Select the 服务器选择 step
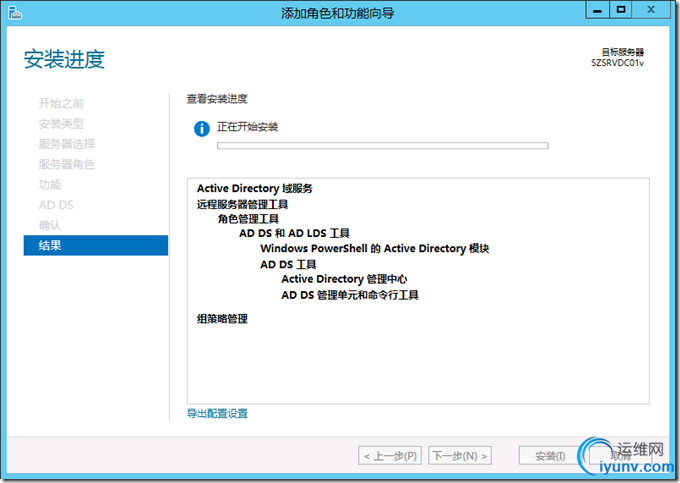Viewport: 680px width, 483px height. coord(67,144)
